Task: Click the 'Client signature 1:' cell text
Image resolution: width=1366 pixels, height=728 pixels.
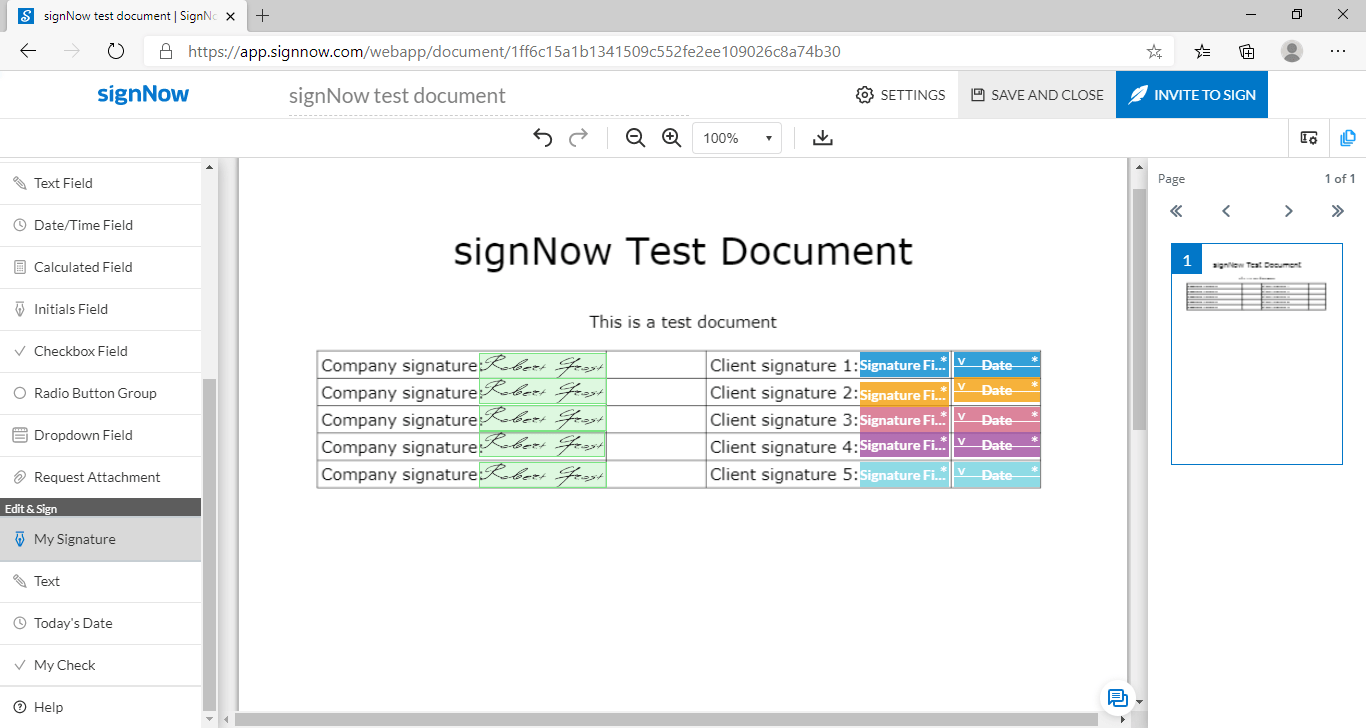Action: coord(784,366)
